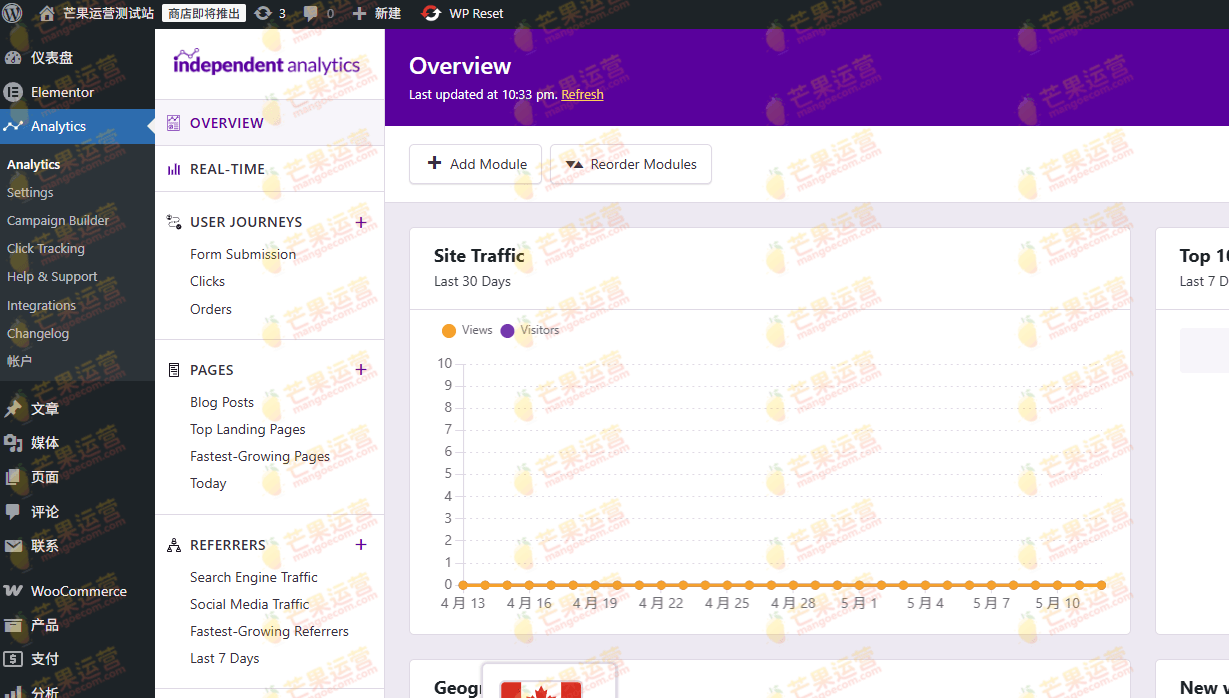Click the Pages section document icon
Screen dimensions: 1229x698
(x=173, y=370)
